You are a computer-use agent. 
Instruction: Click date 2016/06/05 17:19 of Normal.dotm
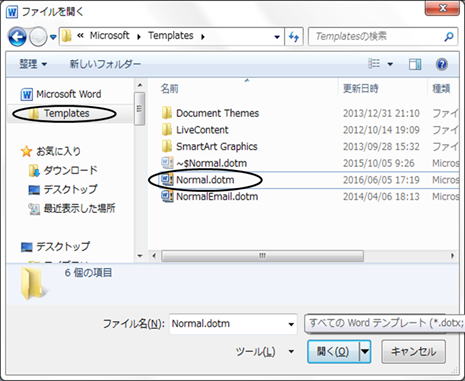point(381,180)
